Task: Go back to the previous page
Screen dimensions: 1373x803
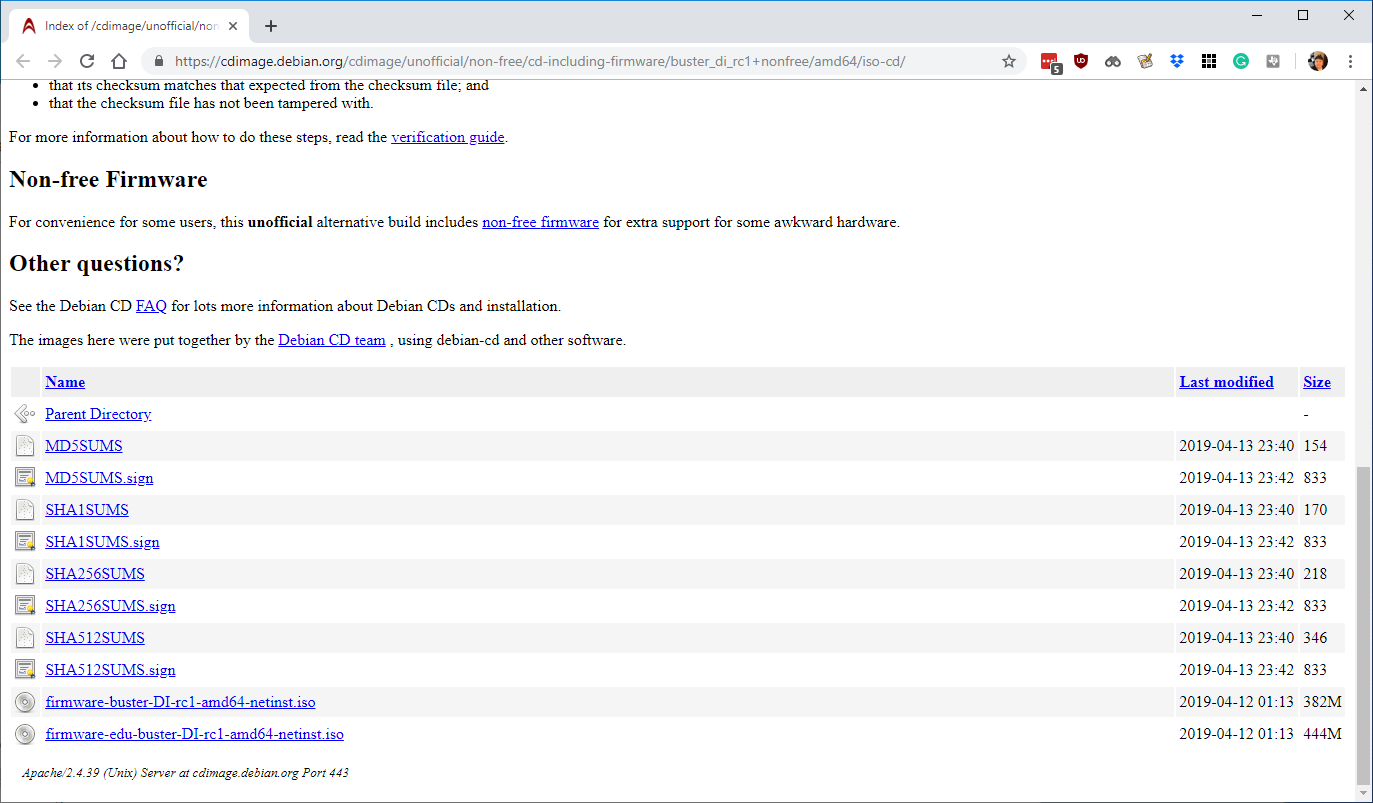Action: (24, 61)
